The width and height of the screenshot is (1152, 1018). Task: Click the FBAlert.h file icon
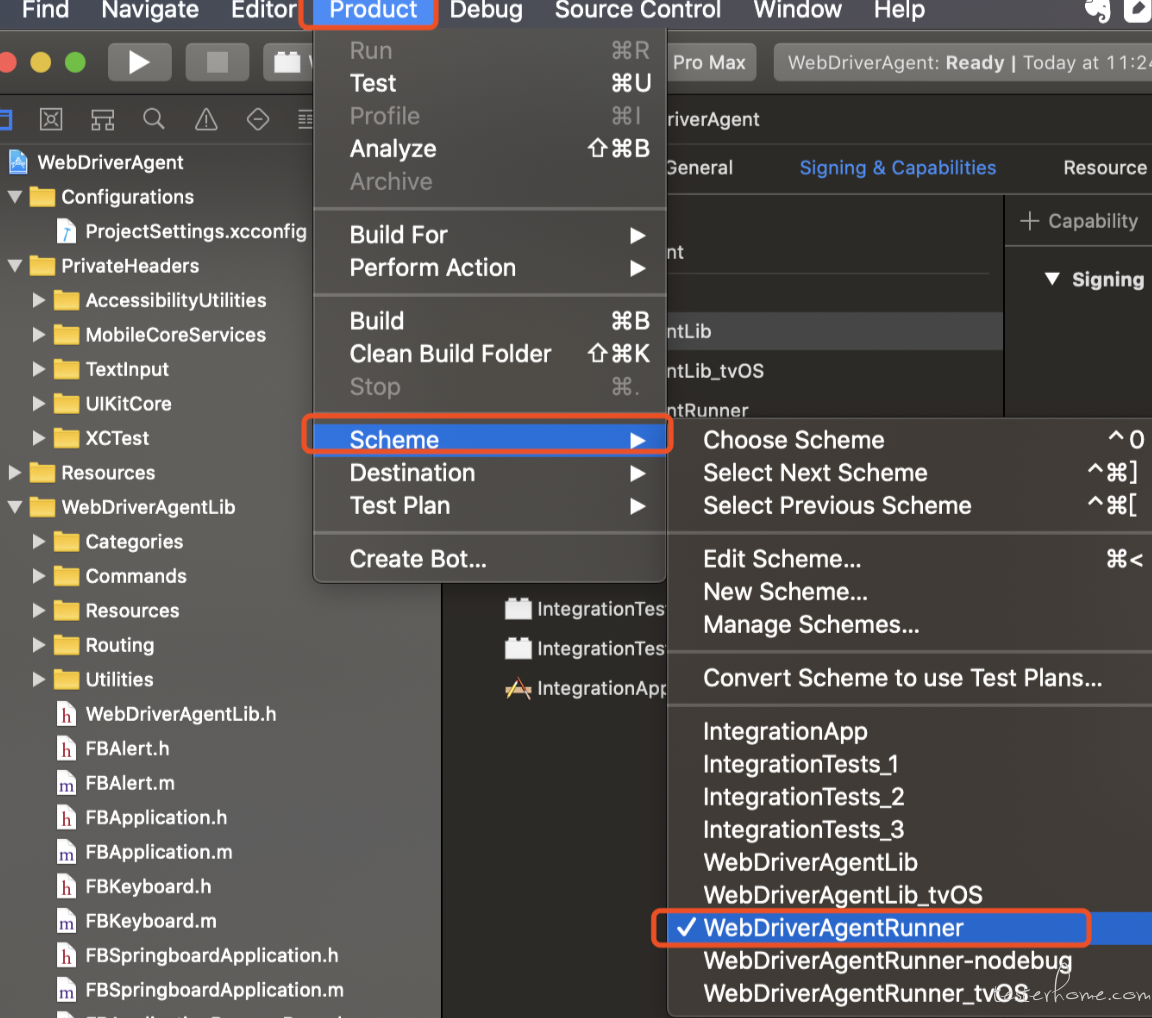66,748
